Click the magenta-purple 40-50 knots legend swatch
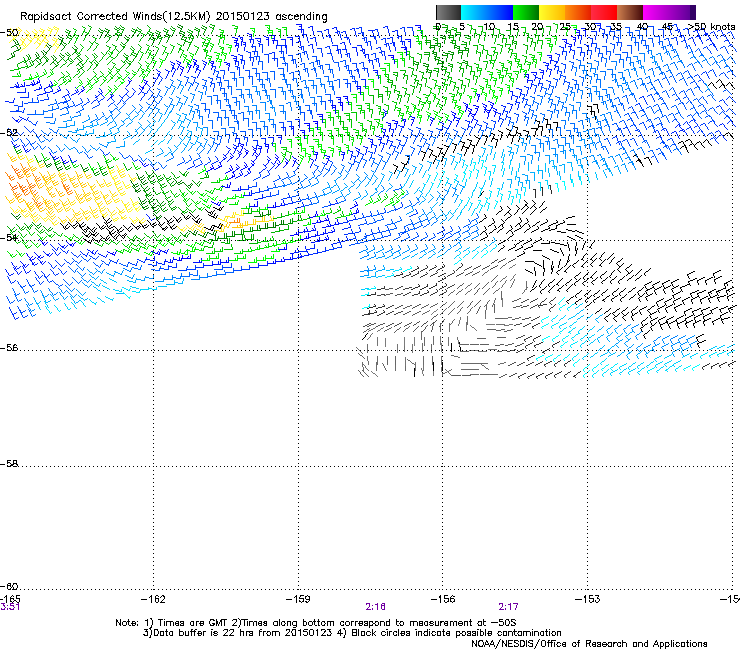The image size is (740, 650). tap(669, 12)
